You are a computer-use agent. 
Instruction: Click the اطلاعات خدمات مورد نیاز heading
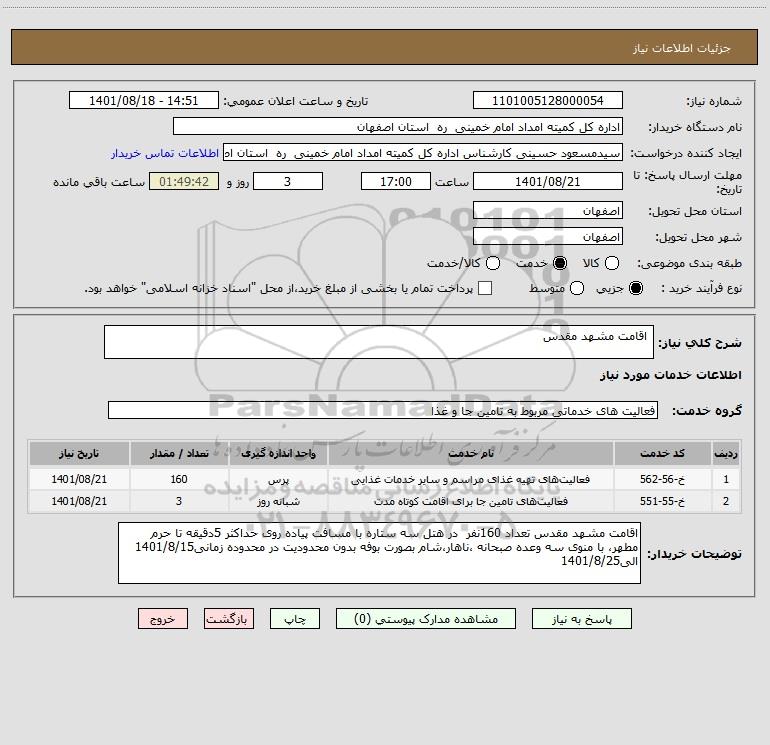(x=670, y=375)
